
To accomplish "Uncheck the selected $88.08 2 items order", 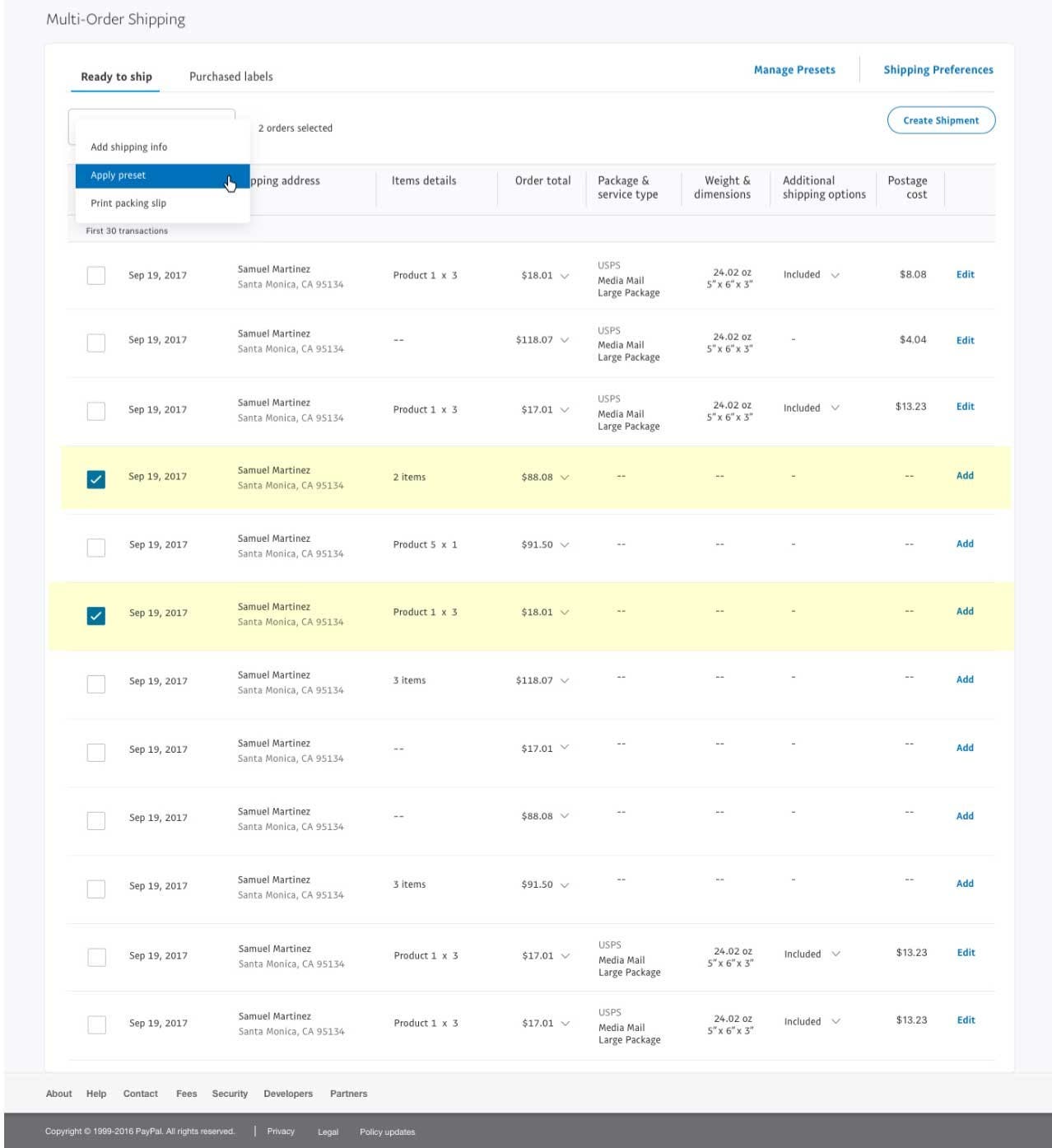I will pos(96,478).
